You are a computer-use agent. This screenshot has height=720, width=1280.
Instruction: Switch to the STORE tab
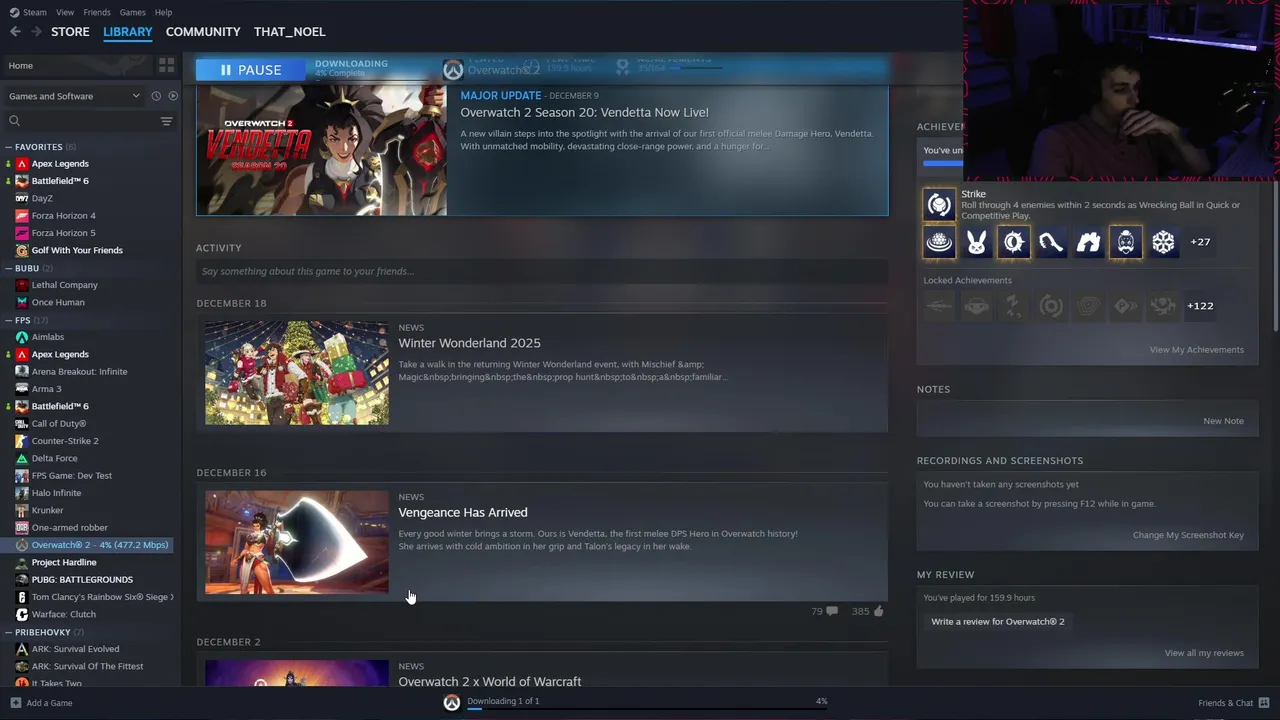coord(70,32)
